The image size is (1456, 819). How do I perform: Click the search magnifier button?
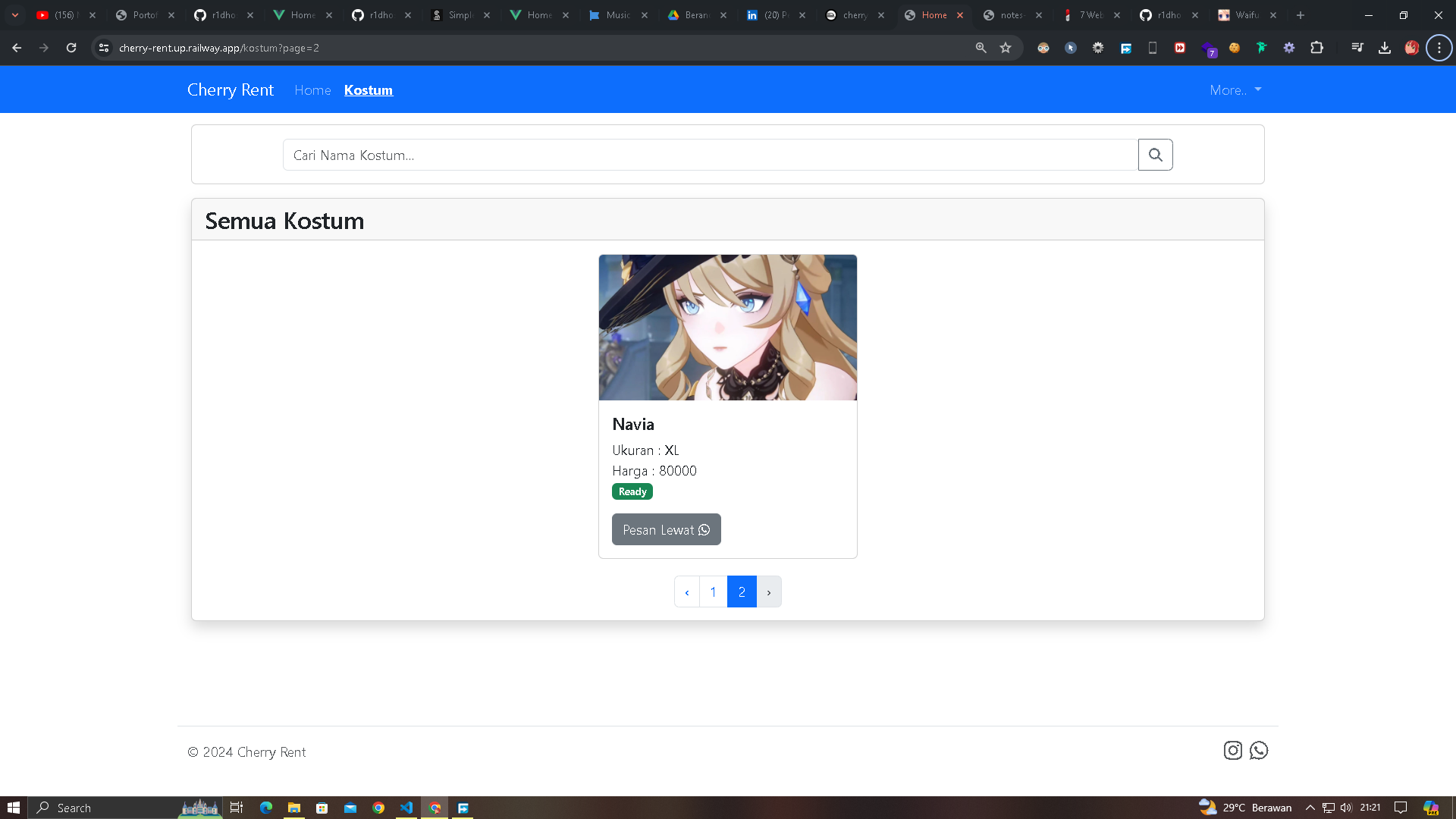tap(1155, 155)
